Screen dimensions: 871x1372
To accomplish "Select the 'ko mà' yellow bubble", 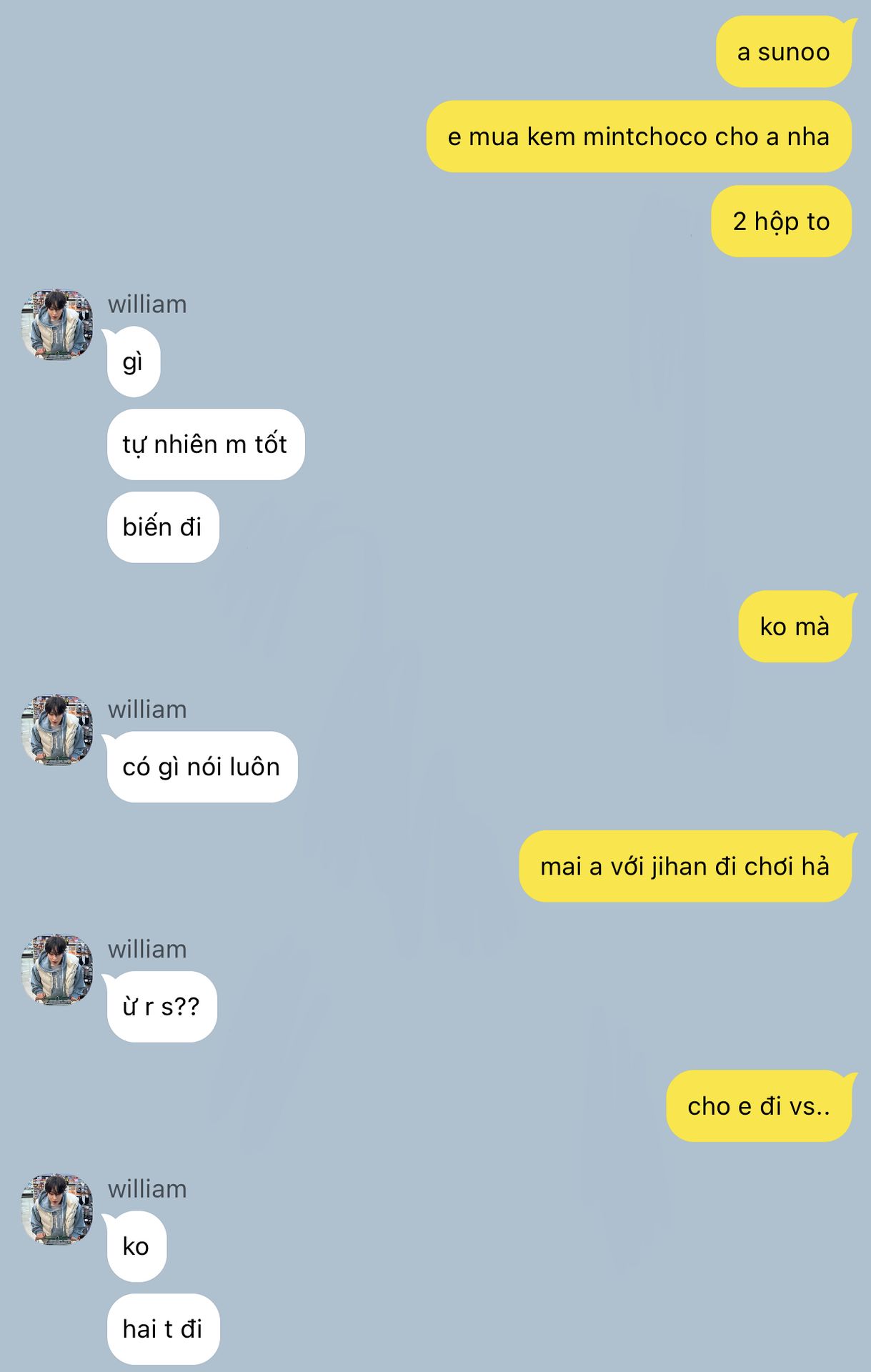I will [796, 627].
